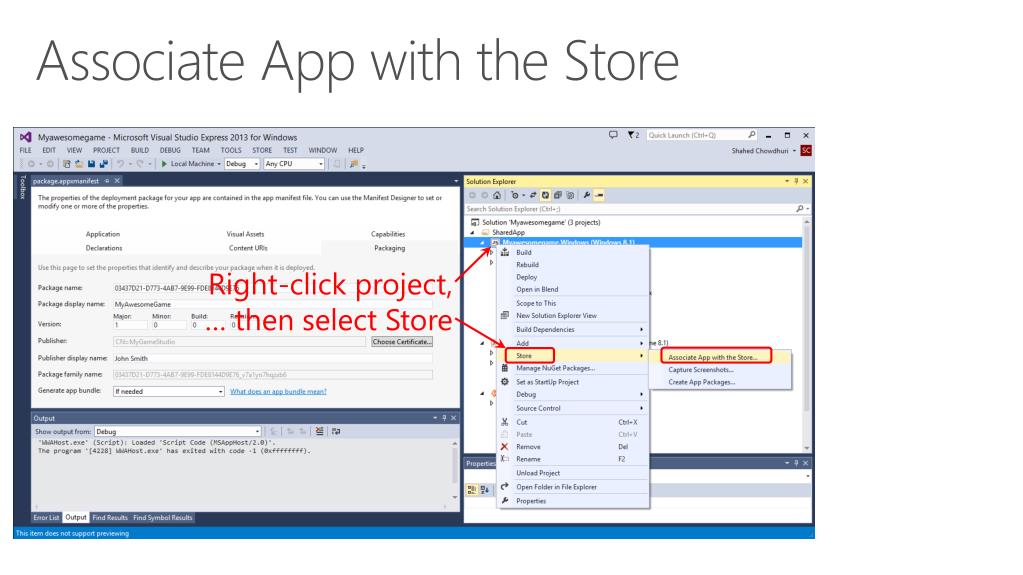Select Manage NuGet Packages in context menu

click(555, 369)
